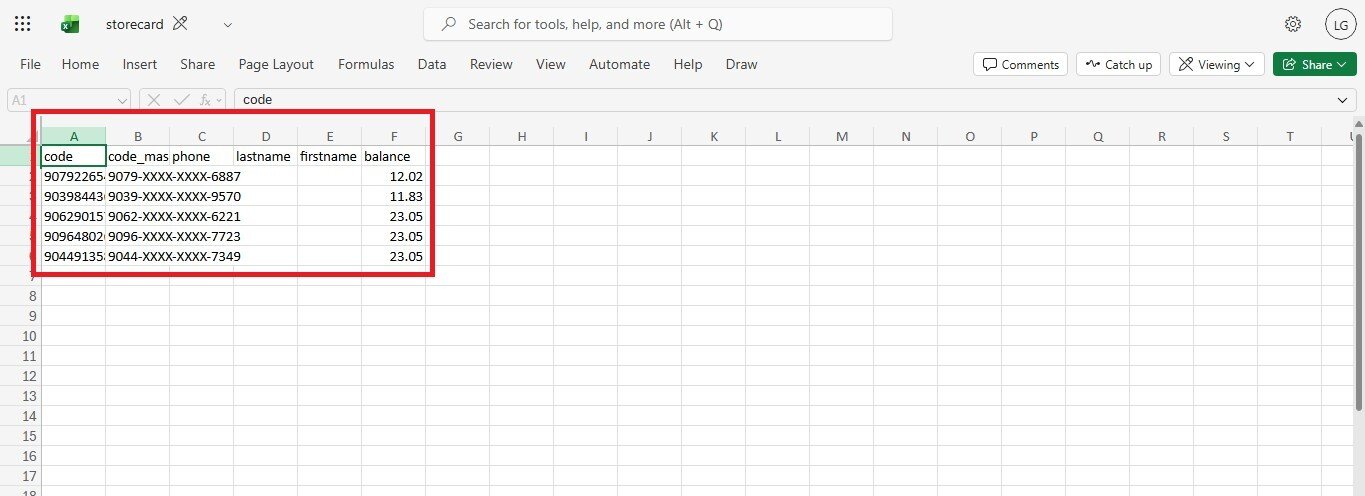Expand the file name chevron next to storecard
Image resolution: width=1365 pixels, height=496 pixels.
[x=228, y=24]
